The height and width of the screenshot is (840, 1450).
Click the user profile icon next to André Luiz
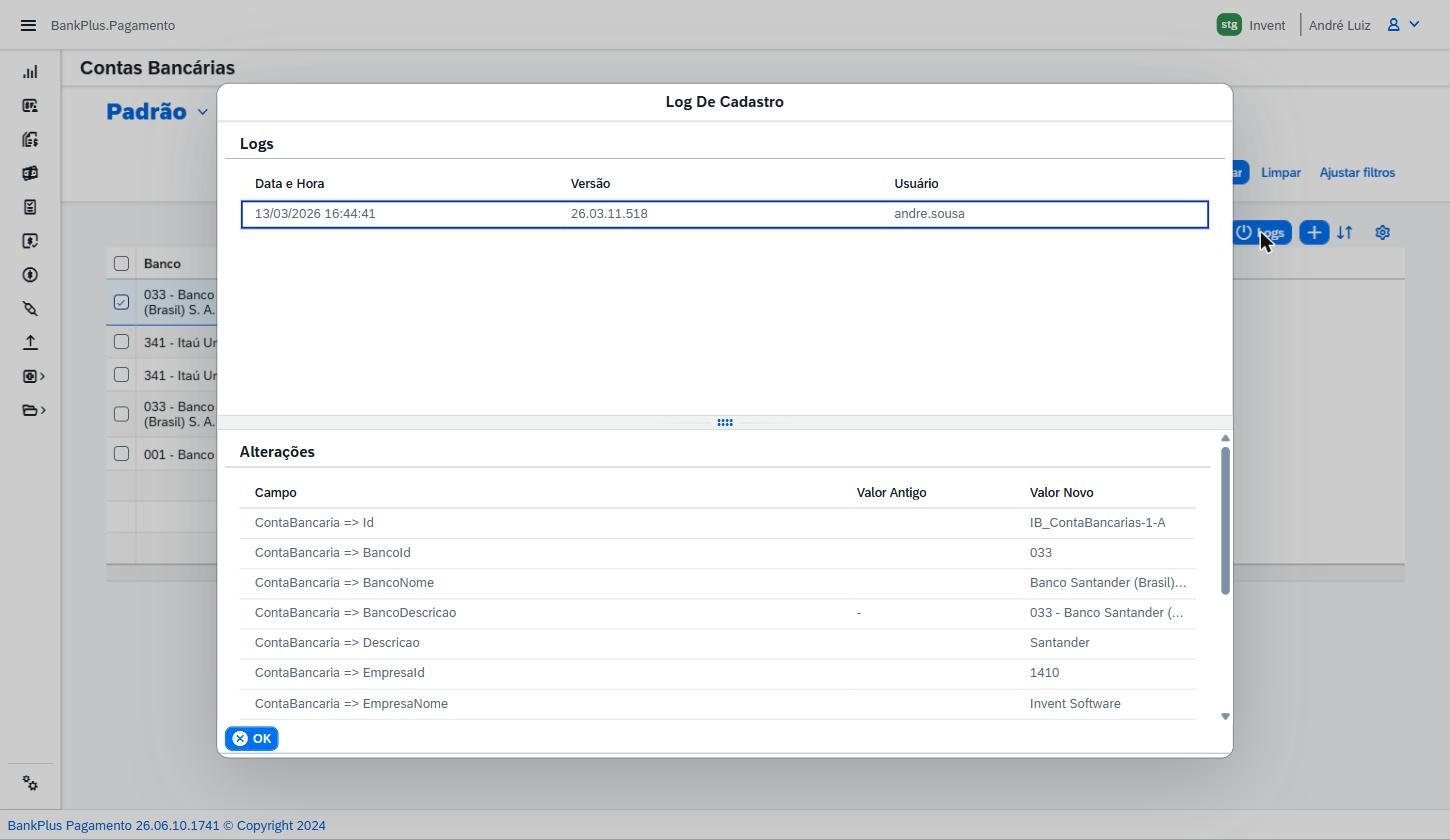(x=1393, y=25)
